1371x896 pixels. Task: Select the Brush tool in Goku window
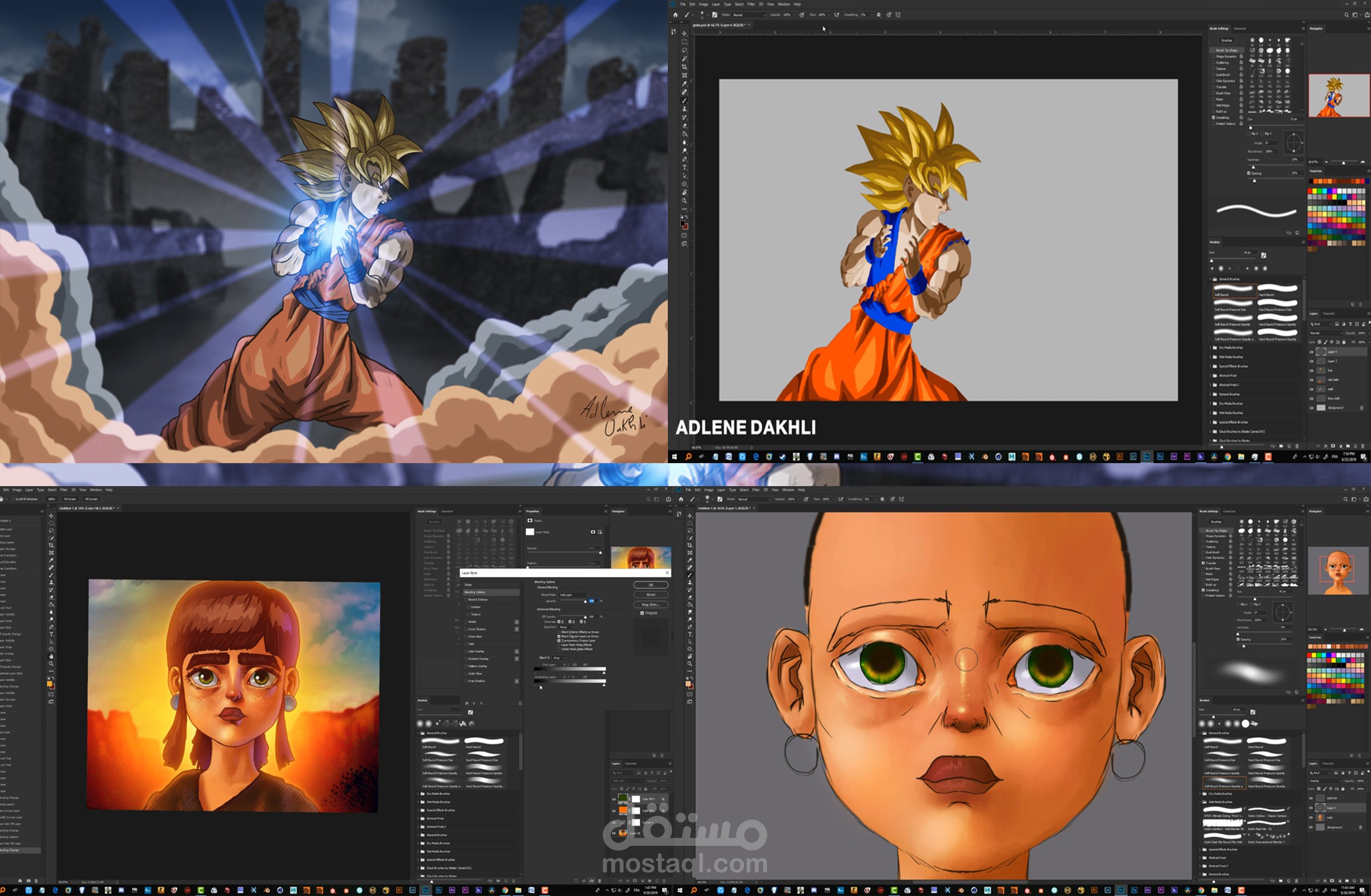[684, 100]
